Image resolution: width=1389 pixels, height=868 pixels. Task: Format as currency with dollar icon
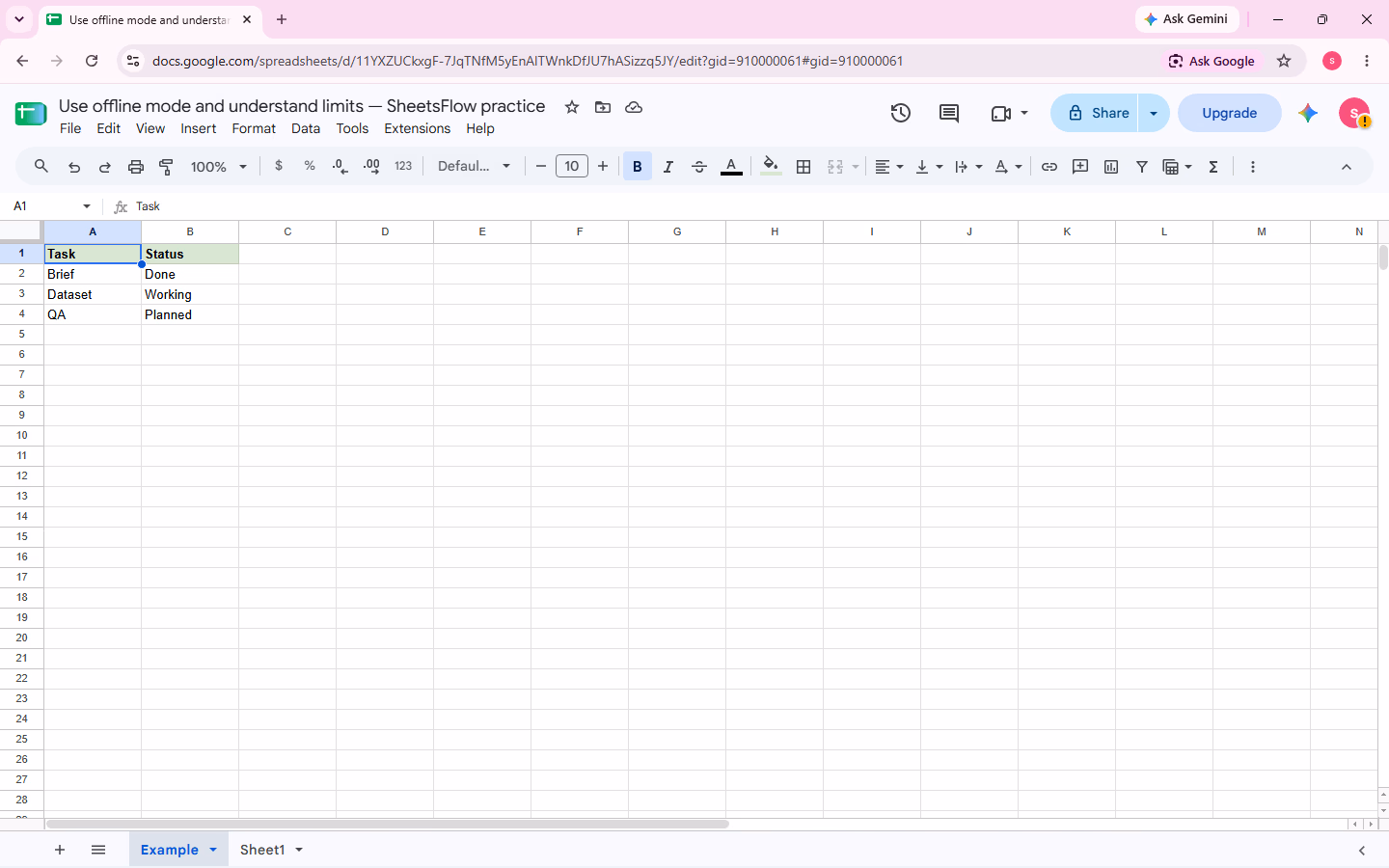279,166
